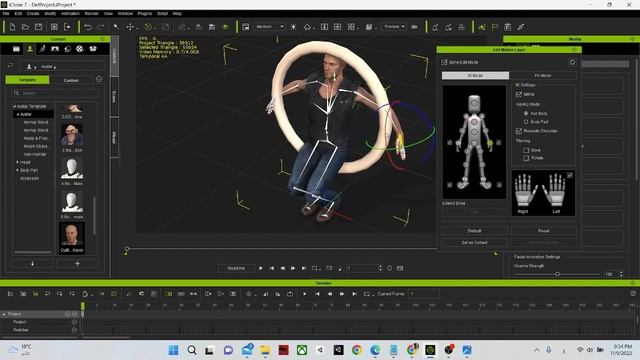The height and width of the screenshot is (360, 640).
Task: Click Apply down-arrow button in Content panel
Action: tap(33, 264)
